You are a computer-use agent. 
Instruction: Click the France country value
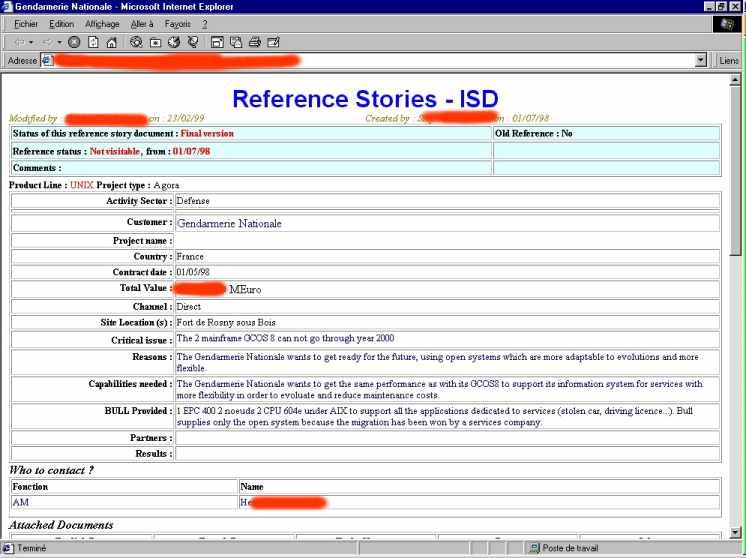[x=190, y=256]
